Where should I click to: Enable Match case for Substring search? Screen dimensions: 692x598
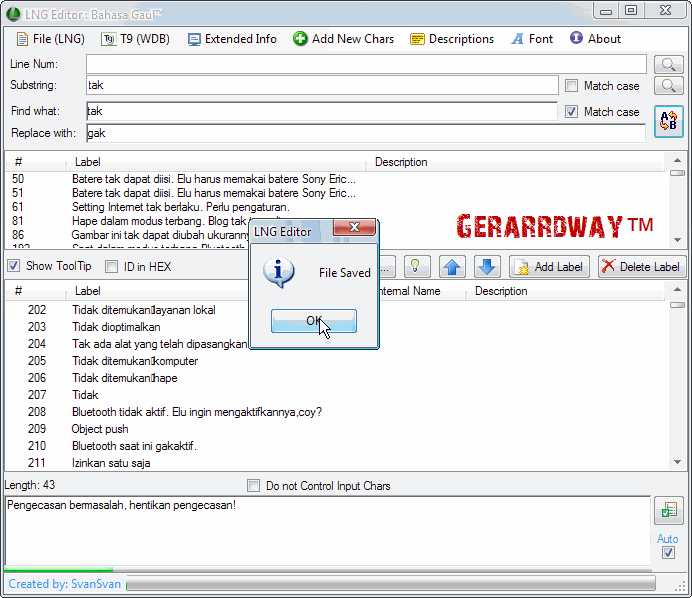(x=572, y=86)
